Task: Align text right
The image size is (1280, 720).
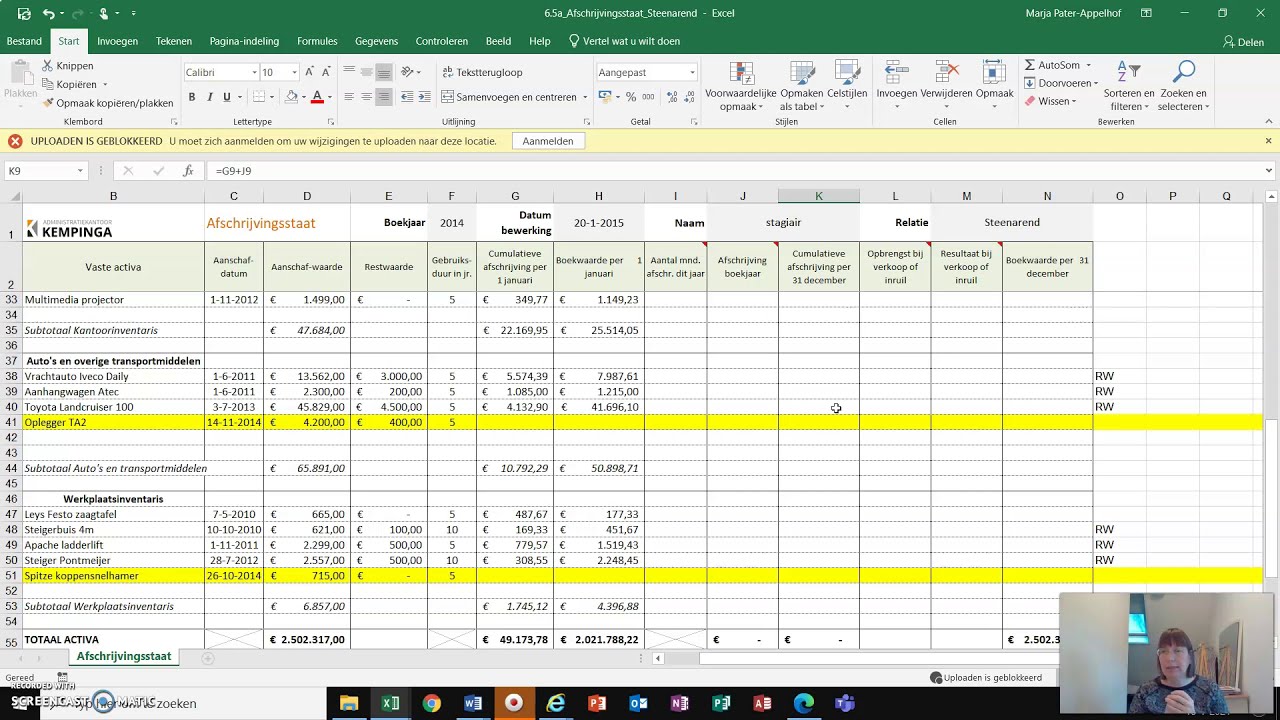Action: [x=383, y=97]
